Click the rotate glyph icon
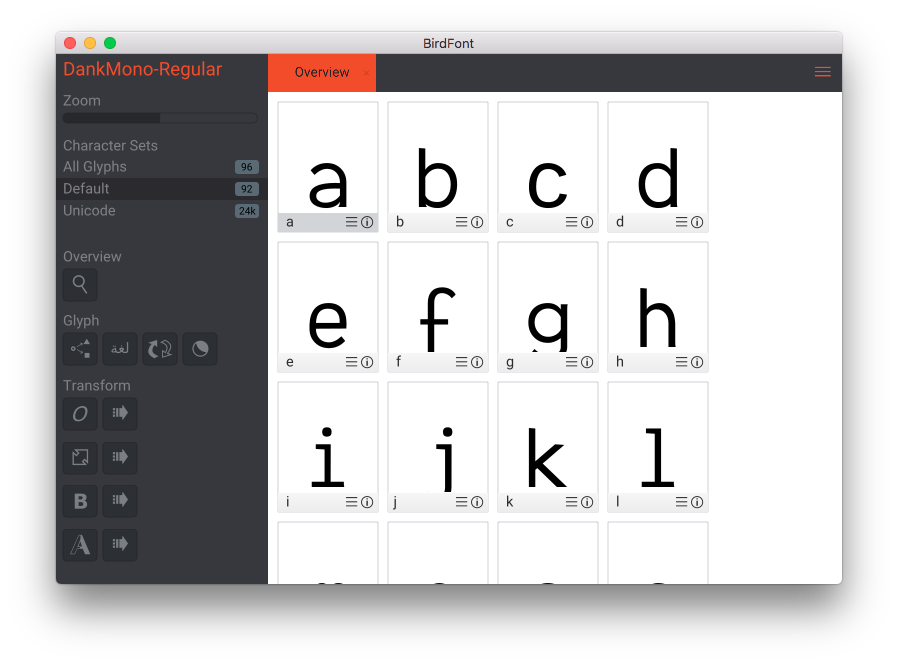This screenshot has width=898, height=664. pyautogui.click(x=160, y=349)
